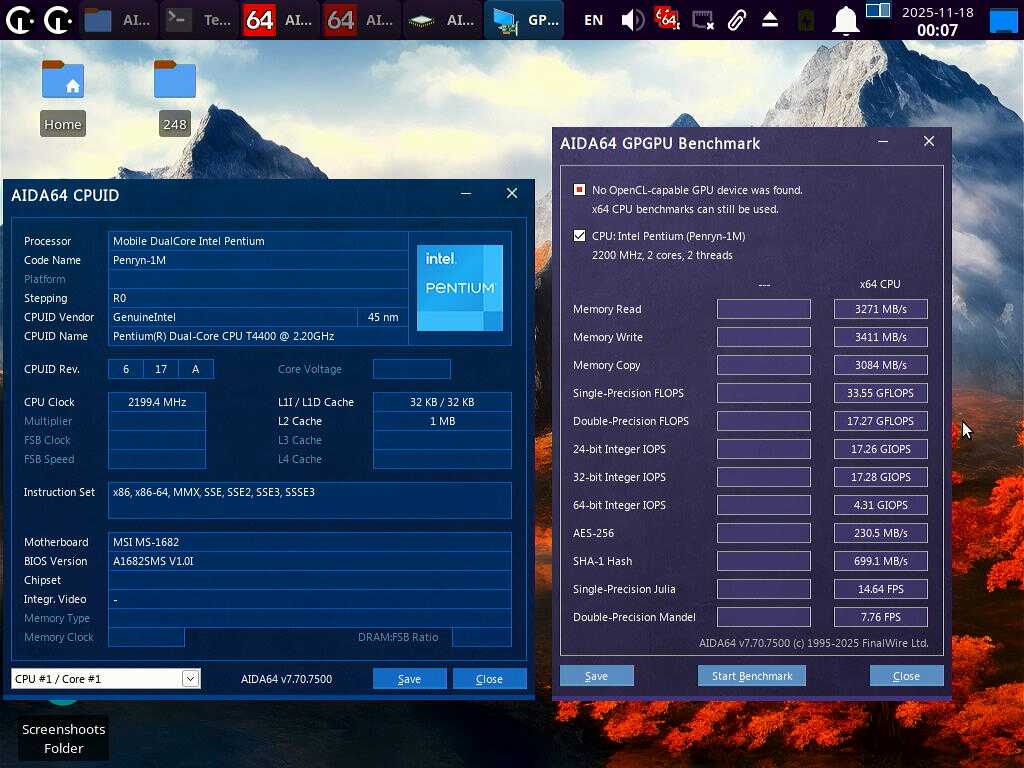Open the CPU #1 / Core #1 dropdown

click(x=105, y=679)
